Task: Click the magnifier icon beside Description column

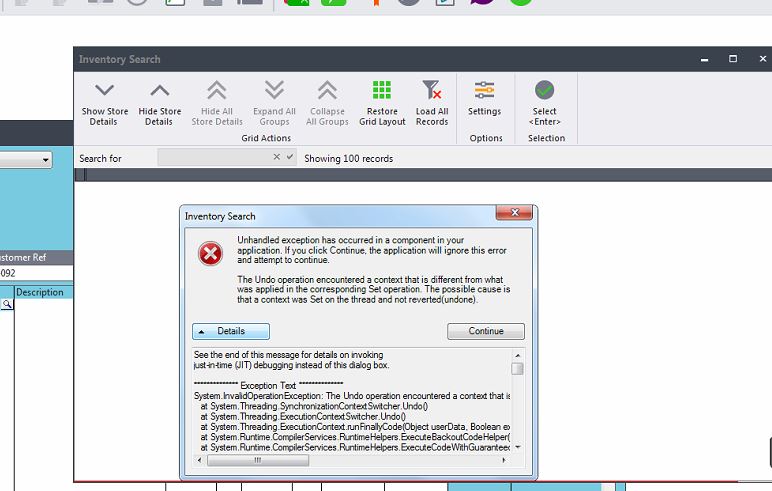Action: tap(6, 303)
